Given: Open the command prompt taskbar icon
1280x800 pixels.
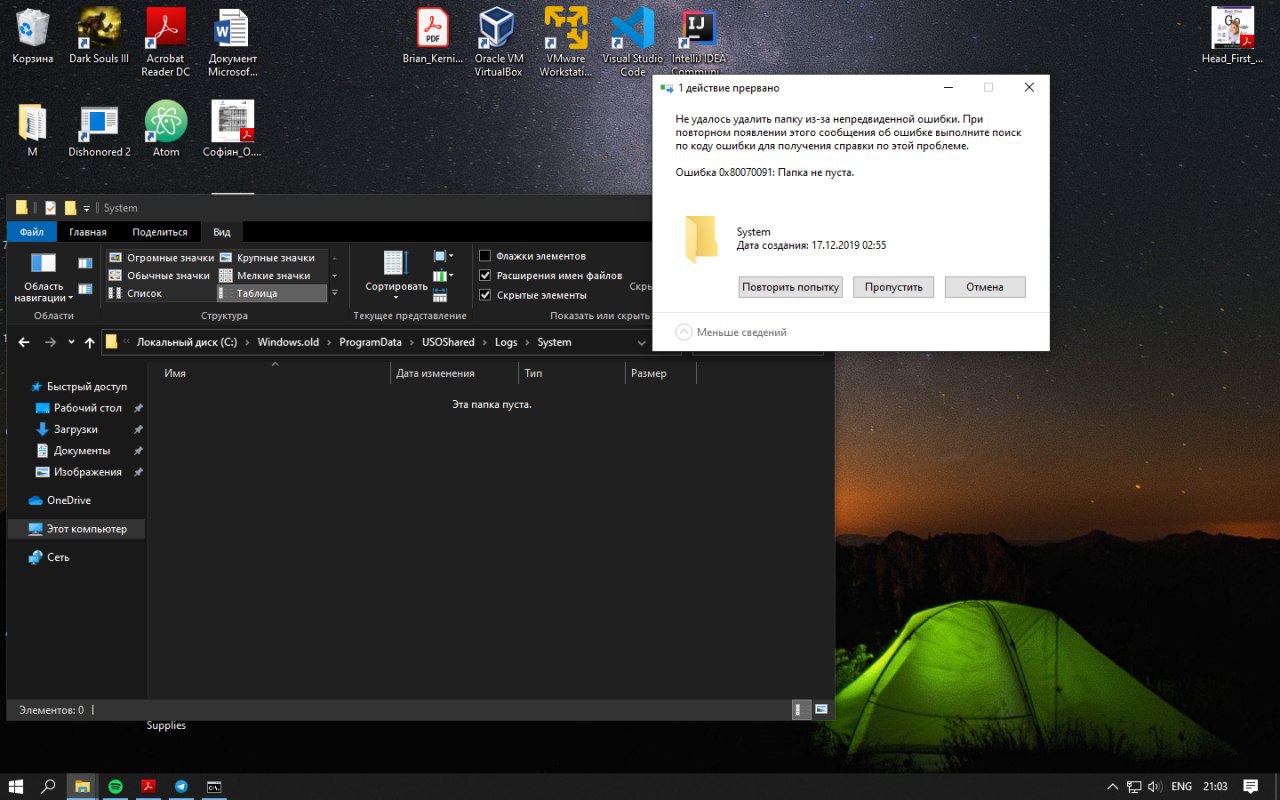Looking at the screenshot, I should (x=214, y=787).
